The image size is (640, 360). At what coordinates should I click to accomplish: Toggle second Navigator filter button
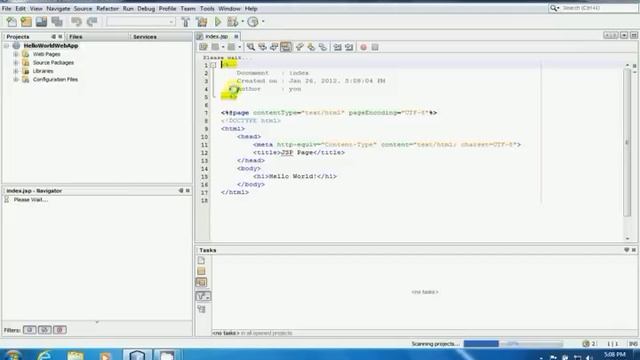[44, 330]
